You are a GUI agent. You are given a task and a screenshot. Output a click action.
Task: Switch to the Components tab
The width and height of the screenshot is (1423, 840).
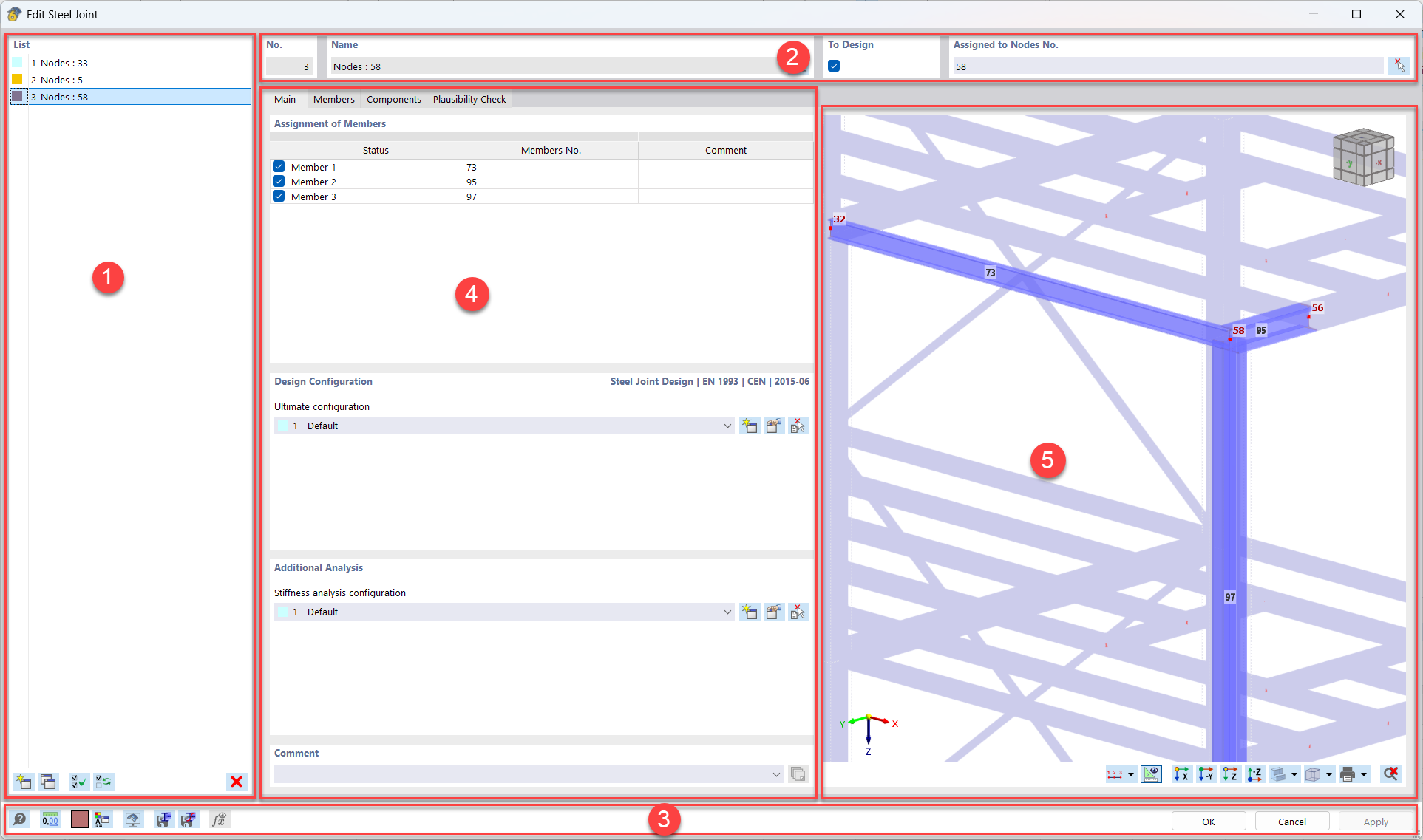pyautogui.click(x=393, y=99)
